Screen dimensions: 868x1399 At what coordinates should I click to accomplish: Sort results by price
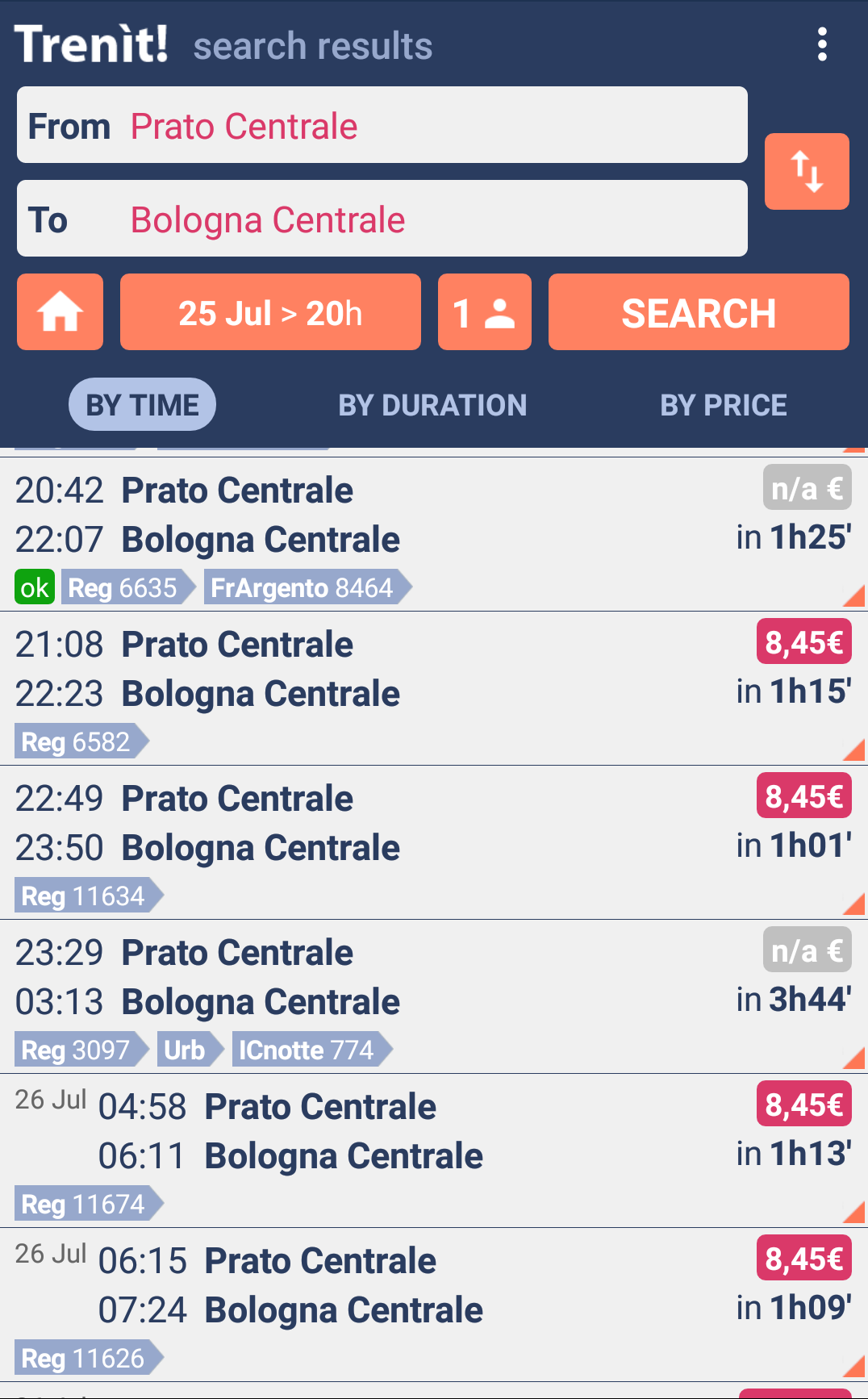723,405
